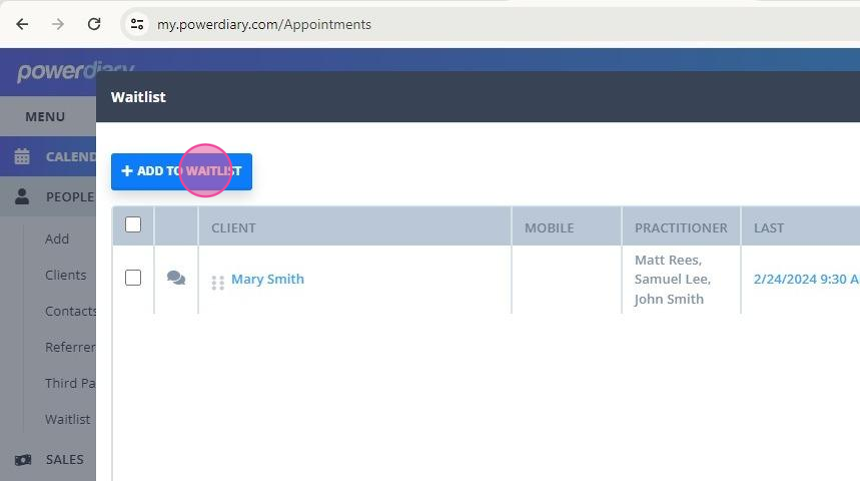Click the People person icon
Viewport: 860px width, 481px height.
tap(22, 196)
